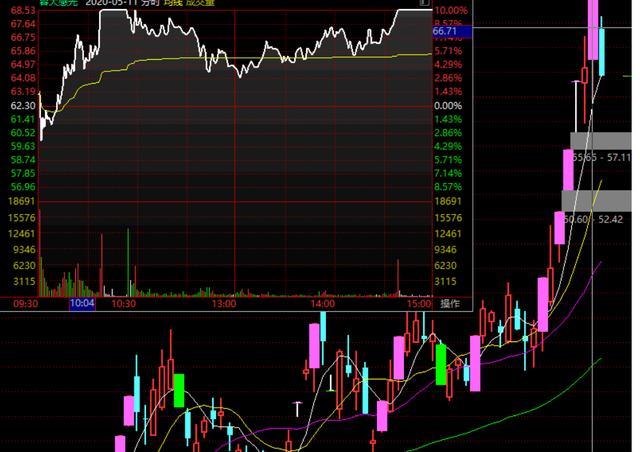Viewport: 640px width, 452px height.
Task: Click the 56.96 lowest price label
Action: pos(23,187)
